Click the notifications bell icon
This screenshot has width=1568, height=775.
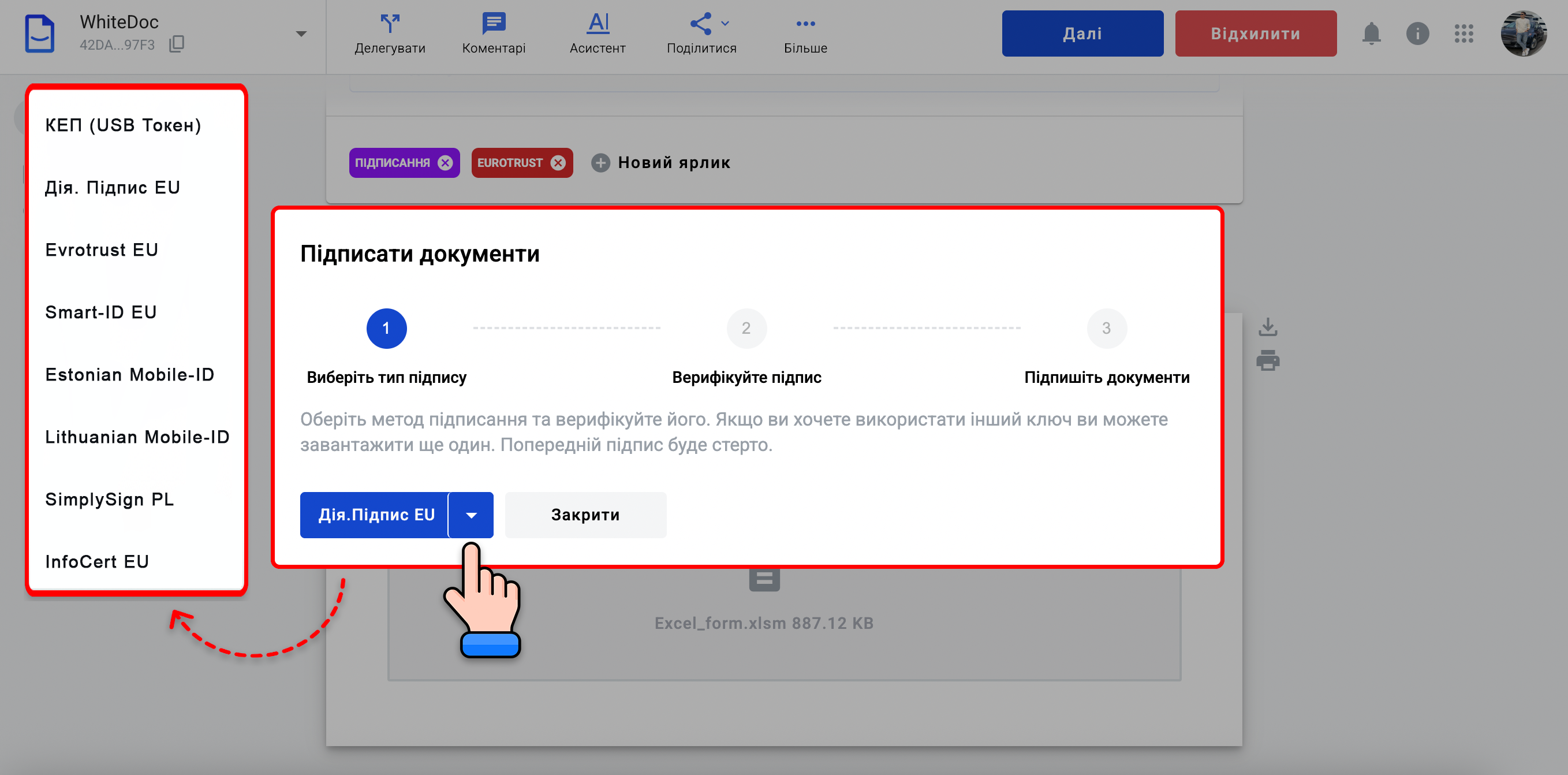point(1371,33)
